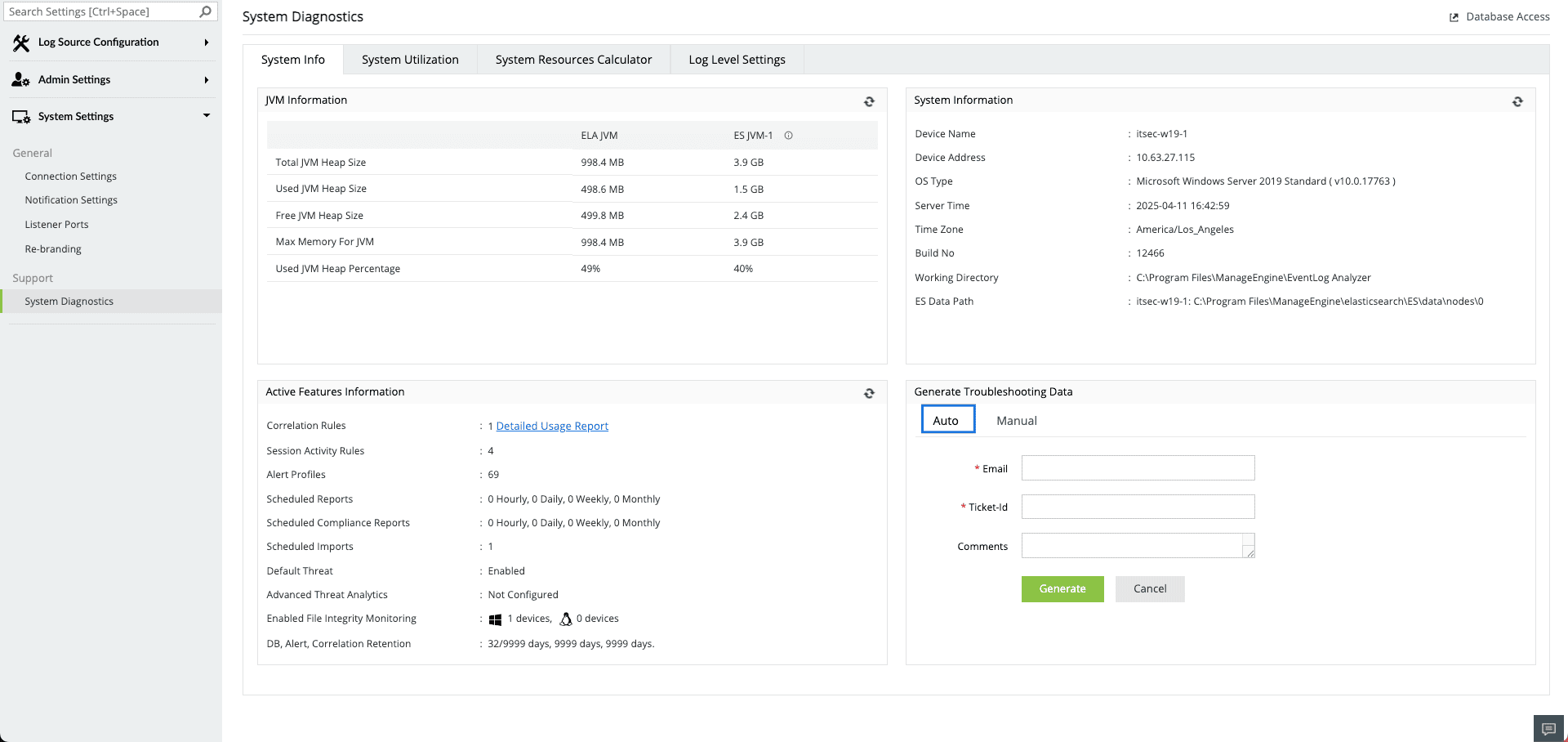Select the Auto troubleshooting mode

tap(947, 419)
